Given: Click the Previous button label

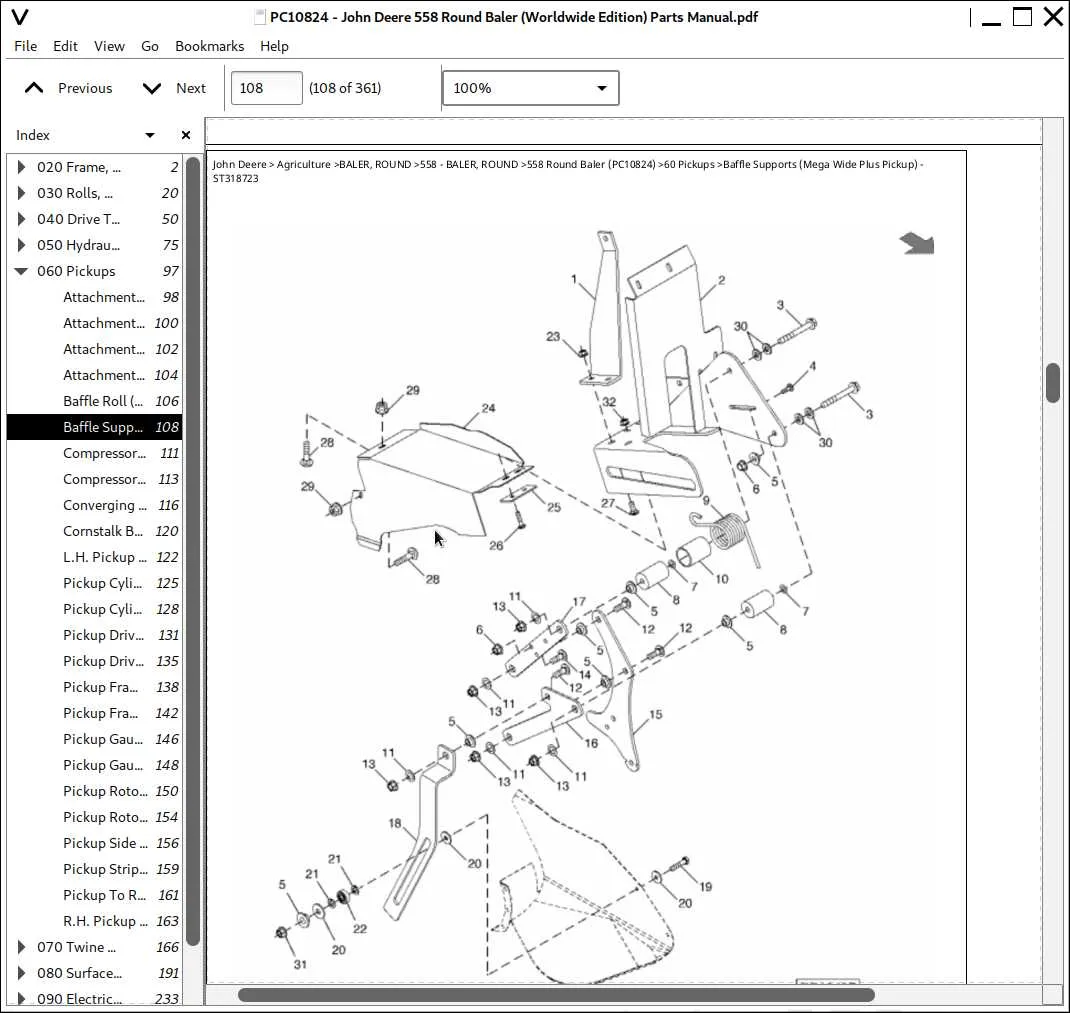Looking at the screenshot, I should (x=85, y=88).
